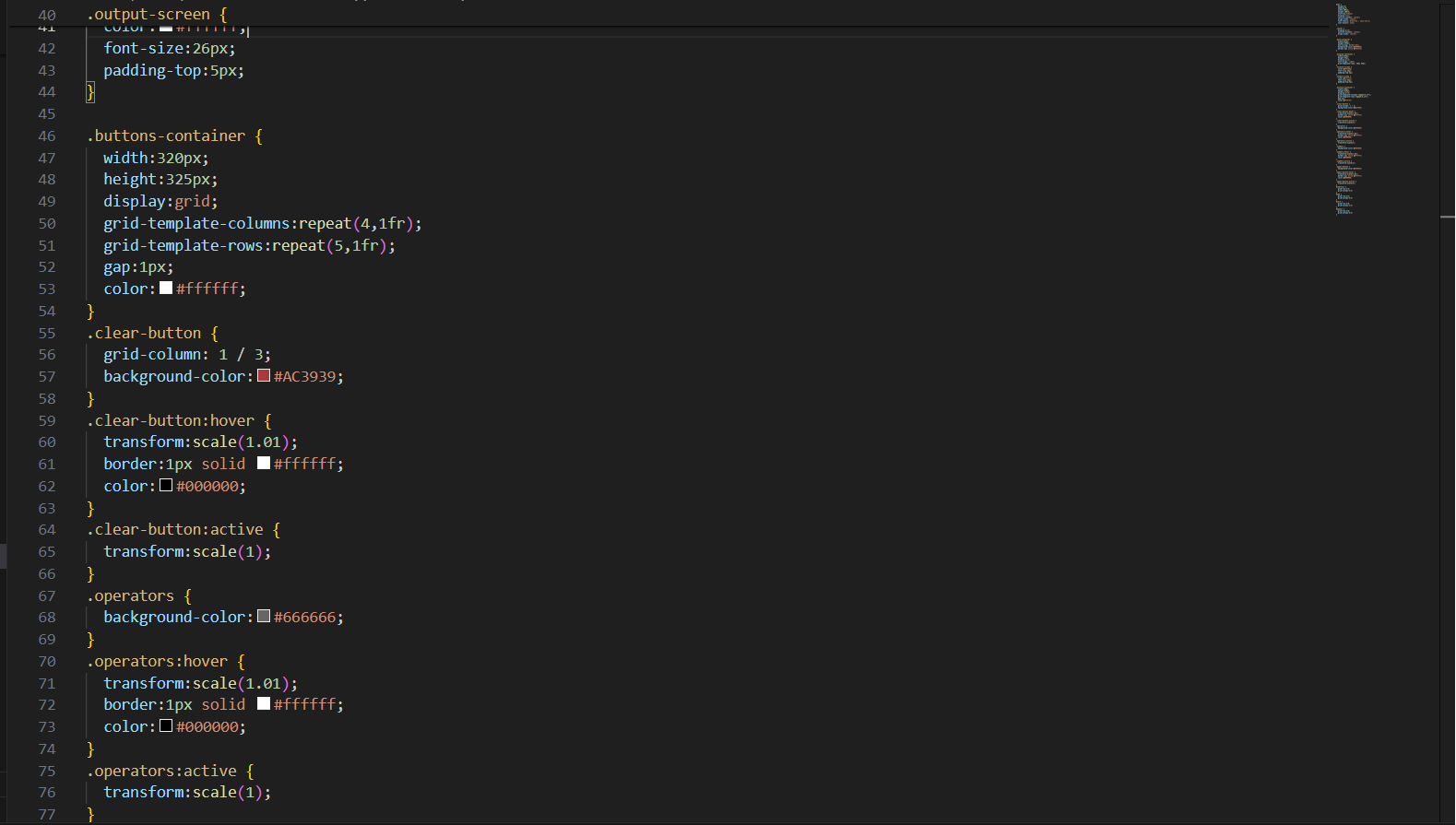This screenshot has width=1456, height=825.
Task: Click the grid-template-rows property text
Action: 183,245
